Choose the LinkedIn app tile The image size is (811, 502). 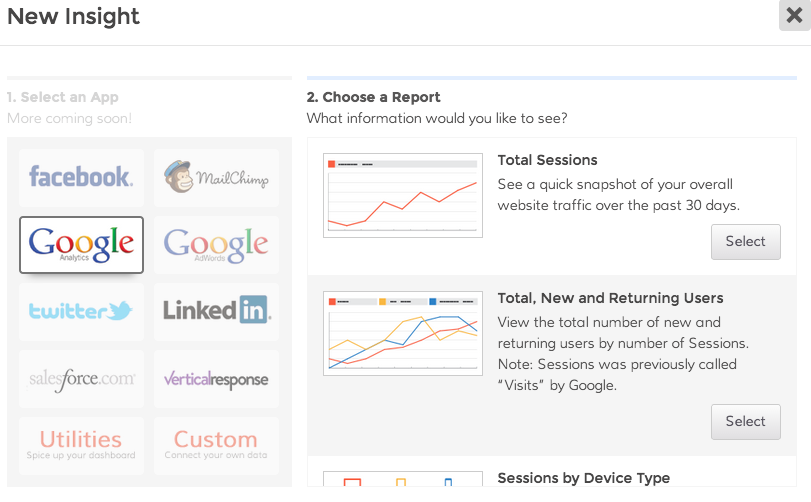point(216,311)
